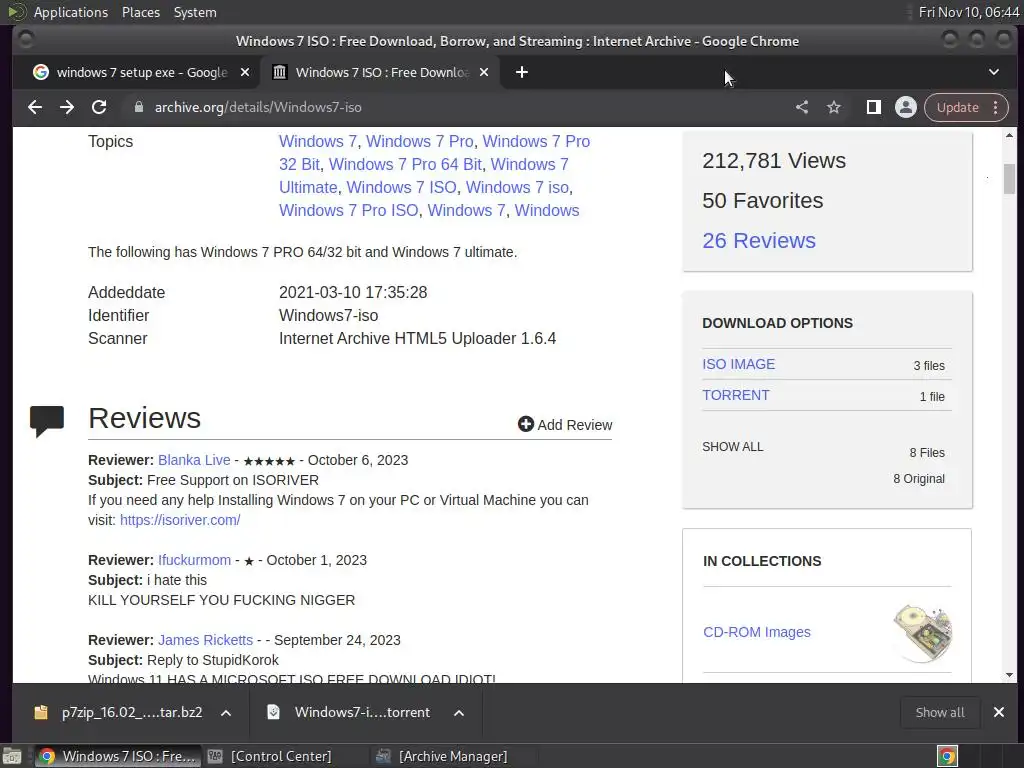Click the Addeddate 2021-03-10 value
Image resolution: width=1024 pixels, height=768 pixels.
pos(353,293)
